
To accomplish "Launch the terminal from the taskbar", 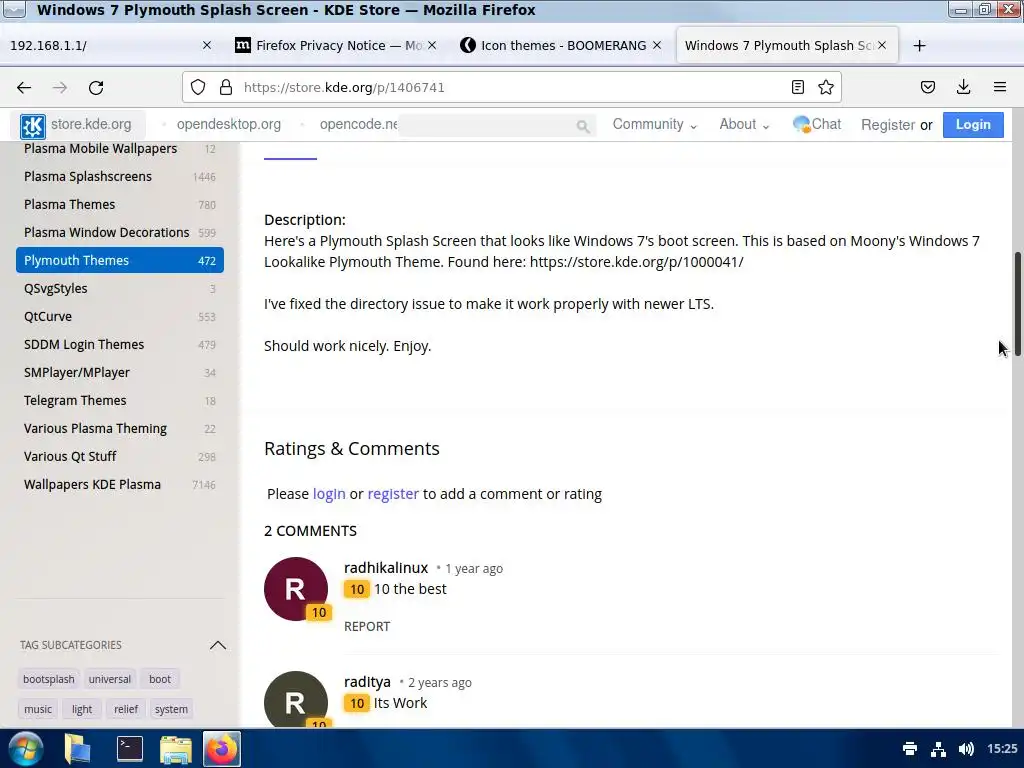I will pyautogui.click(x=130, y=749).
